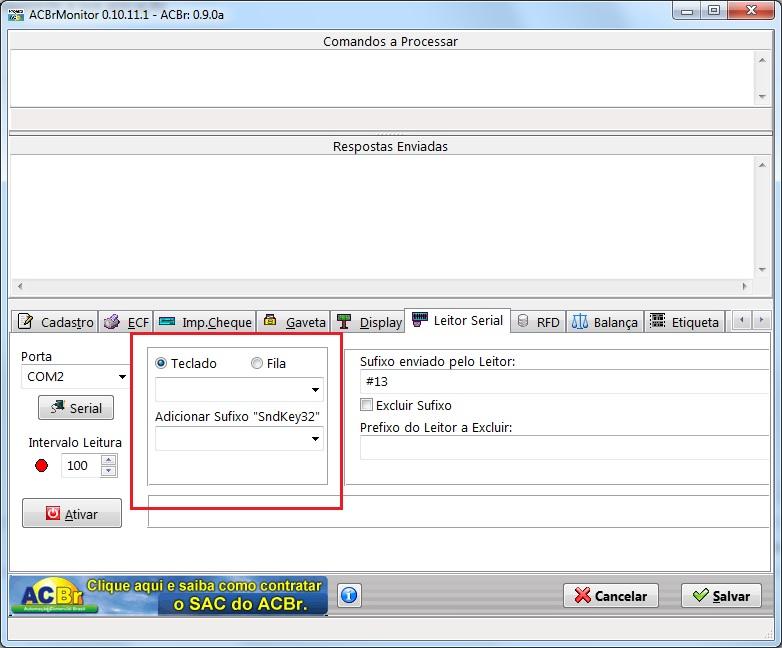782x648 pixels.
Task: Click the blue info icon button
Action: coord(349,595)
